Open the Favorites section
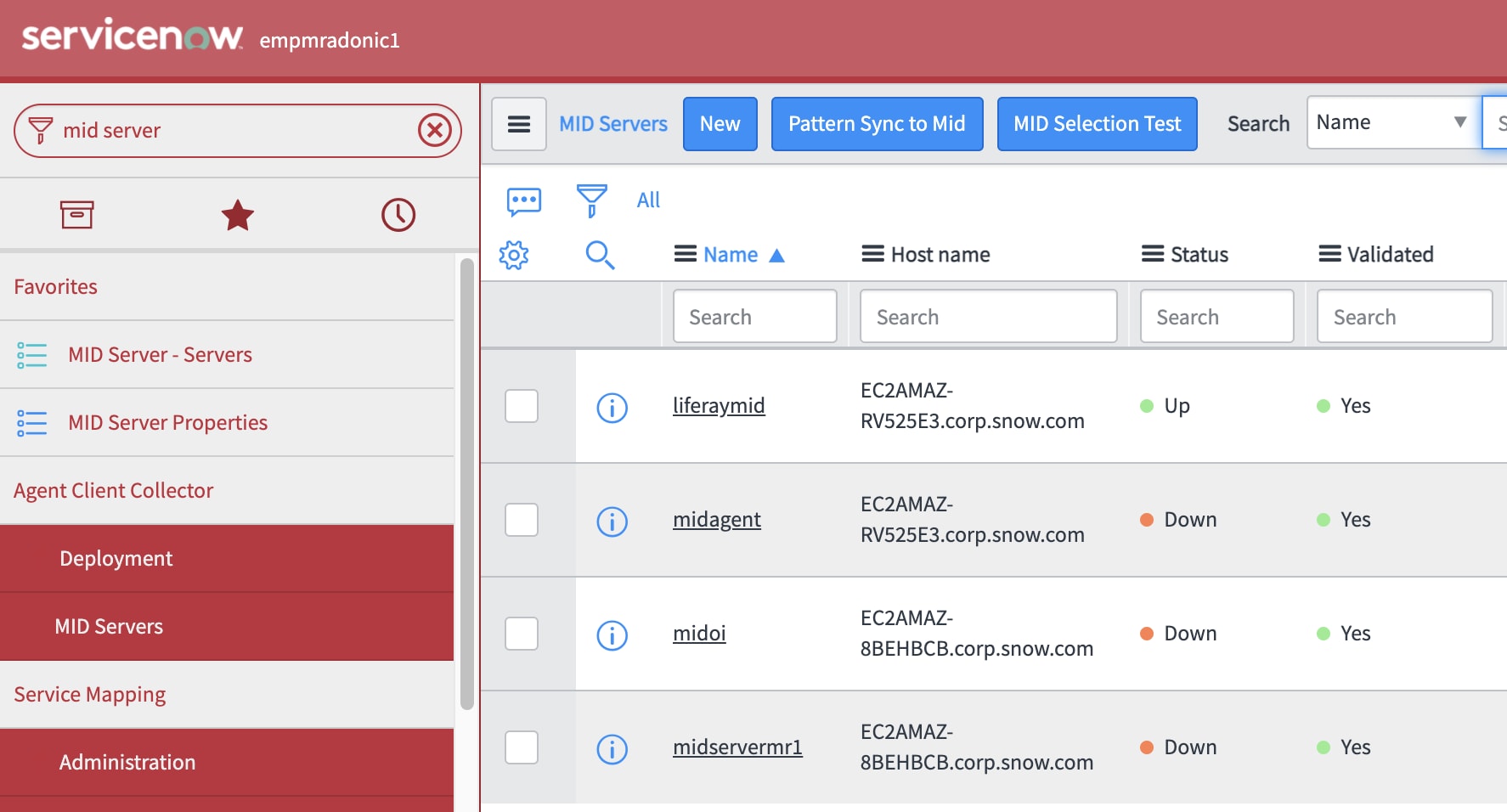 [56, 287]
